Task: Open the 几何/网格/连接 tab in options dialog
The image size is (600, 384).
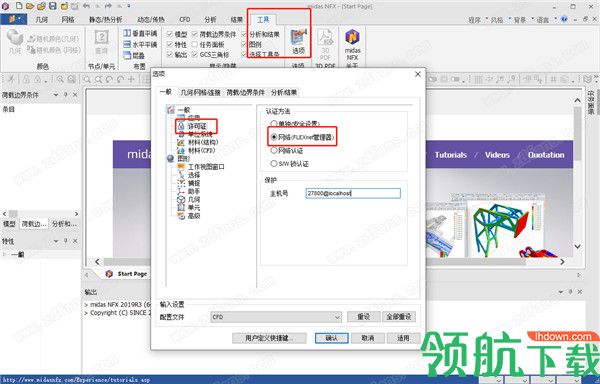Action: coord(201,92)
